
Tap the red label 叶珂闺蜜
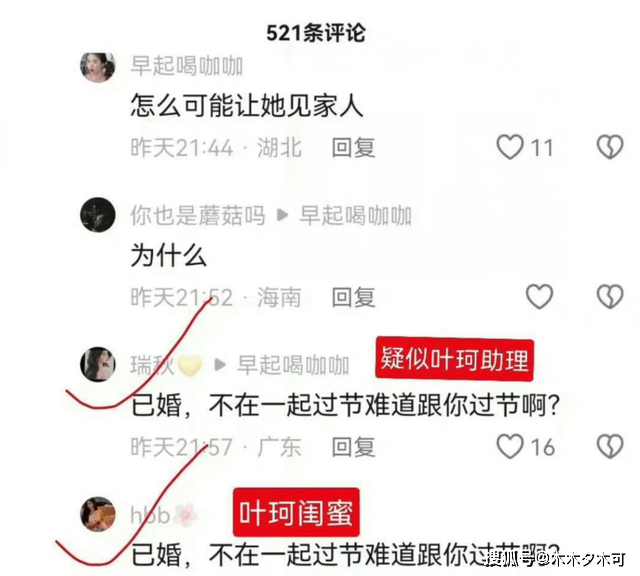[296, 512]
